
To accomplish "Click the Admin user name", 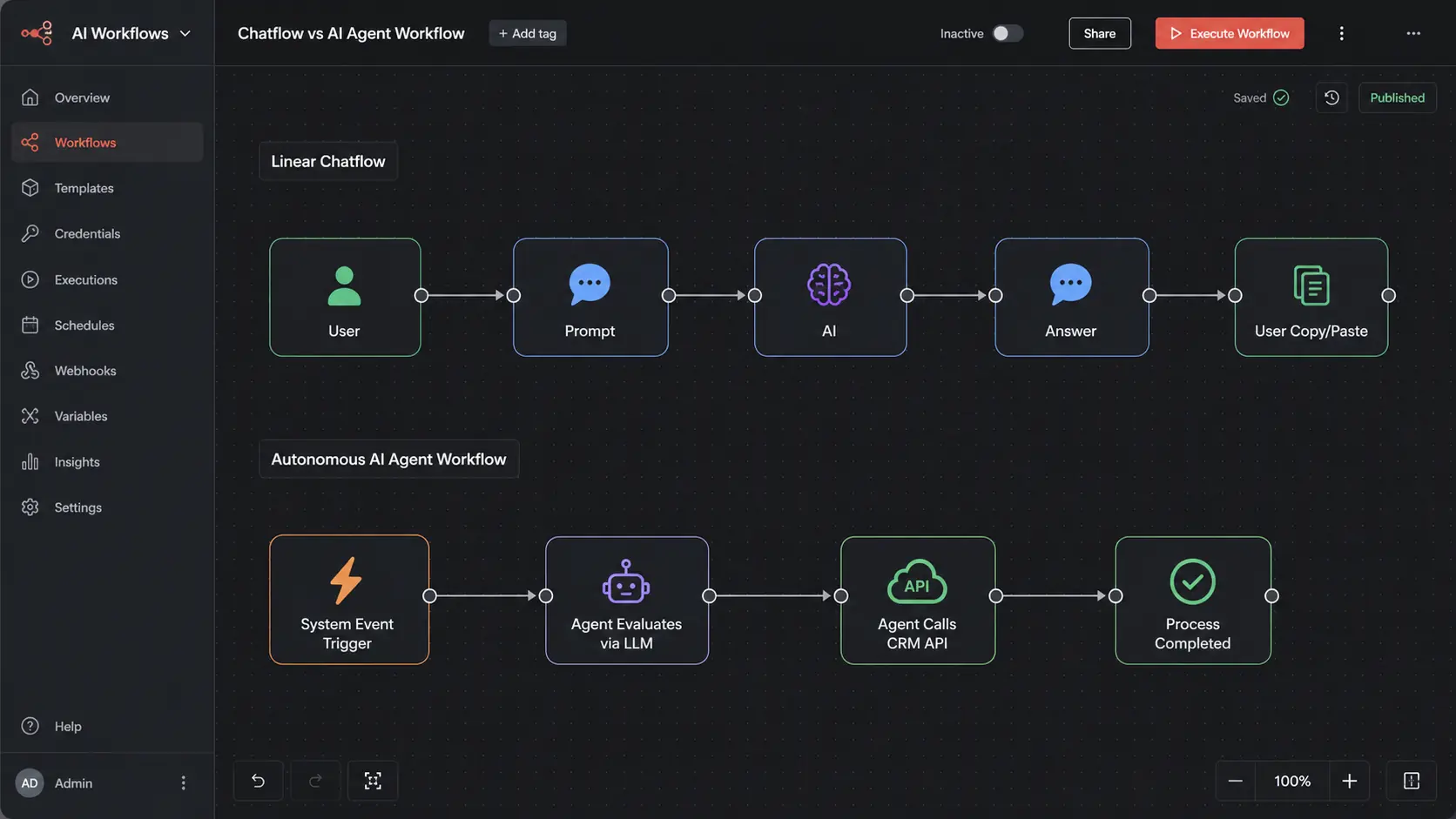I will pyautogui.click(x=73, y=783).
